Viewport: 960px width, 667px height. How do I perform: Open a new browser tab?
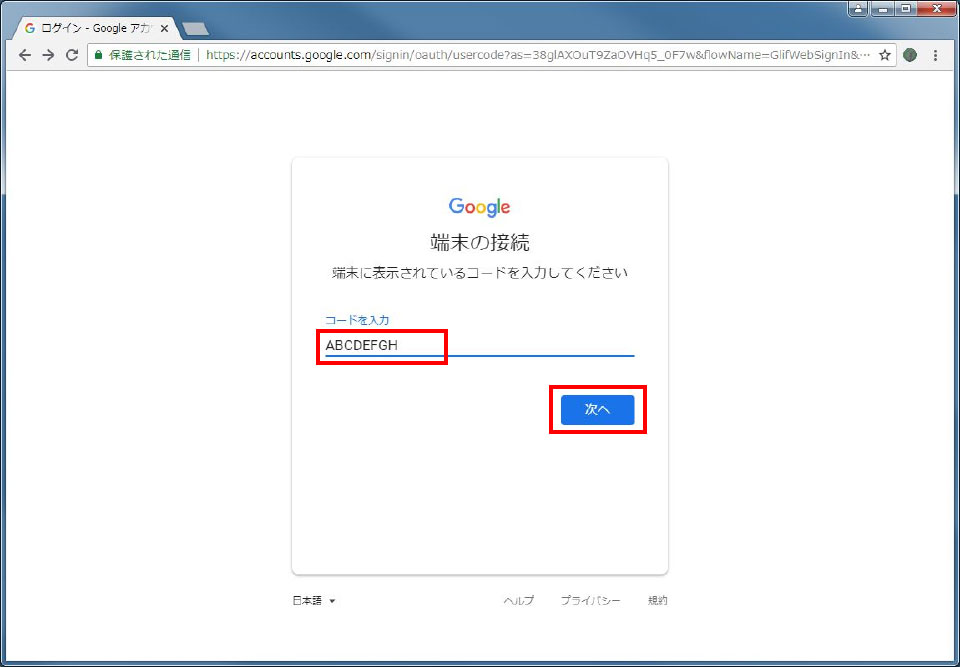[195, 29]
